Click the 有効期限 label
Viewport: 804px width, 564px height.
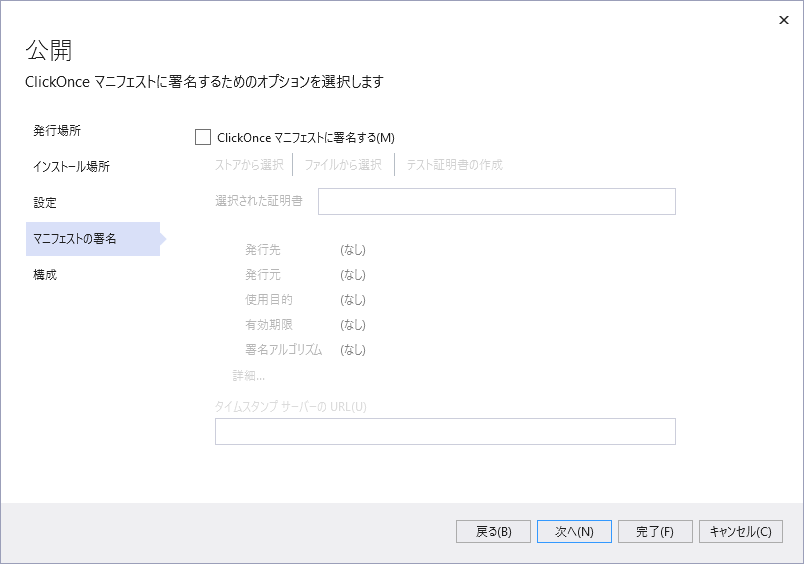pyautogui.click(x=269, y=324)
